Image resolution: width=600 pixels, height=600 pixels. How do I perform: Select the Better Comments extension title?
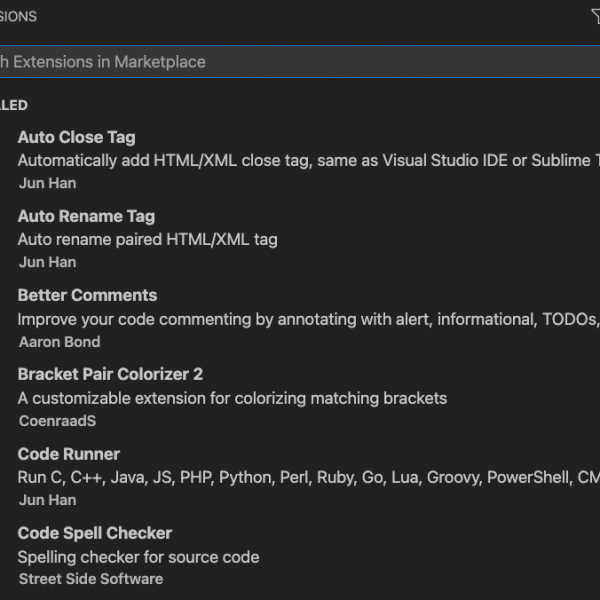click(x=87, y=295)
